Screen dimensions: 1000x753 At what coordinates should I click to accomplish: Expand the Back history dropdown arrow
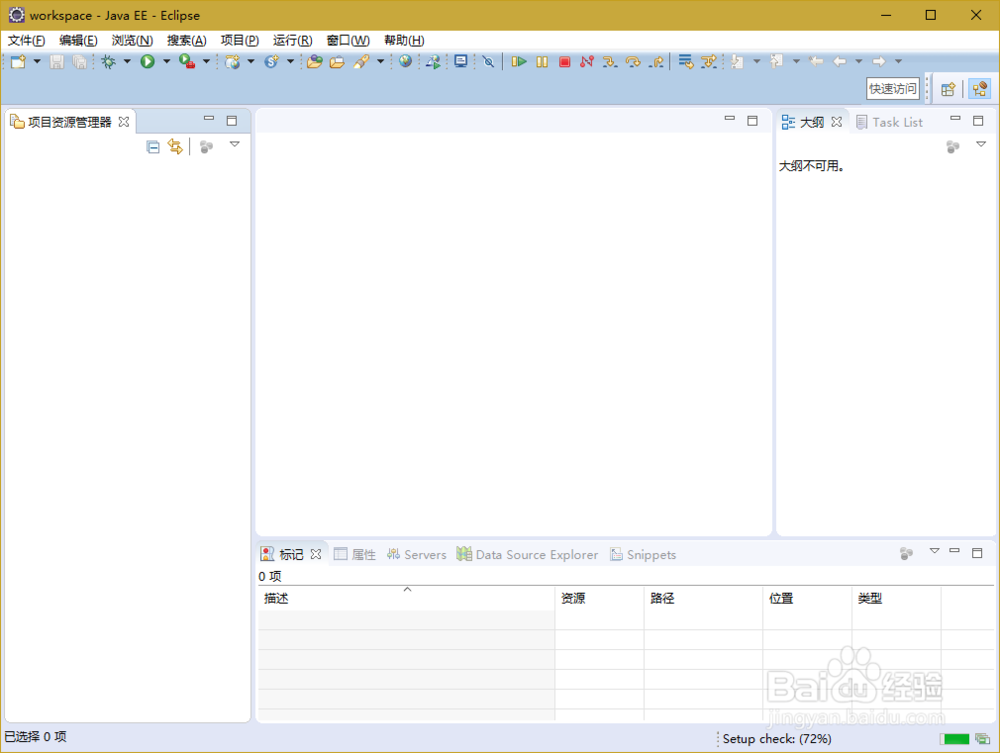pos(859,62)
